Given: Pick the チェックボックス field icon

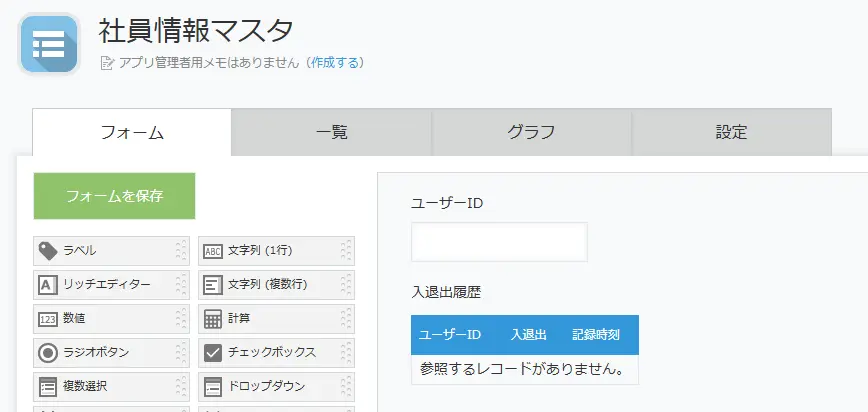Looking at the screenshot, I should (213, 353).
